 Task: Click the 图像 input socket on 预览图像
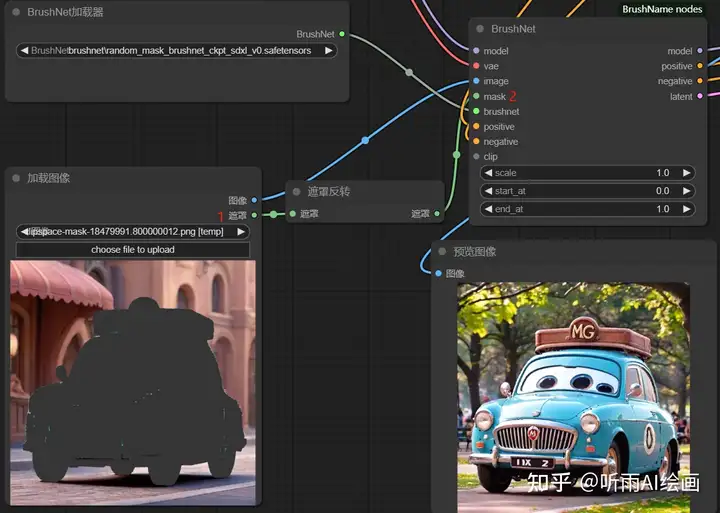(438, 273)
